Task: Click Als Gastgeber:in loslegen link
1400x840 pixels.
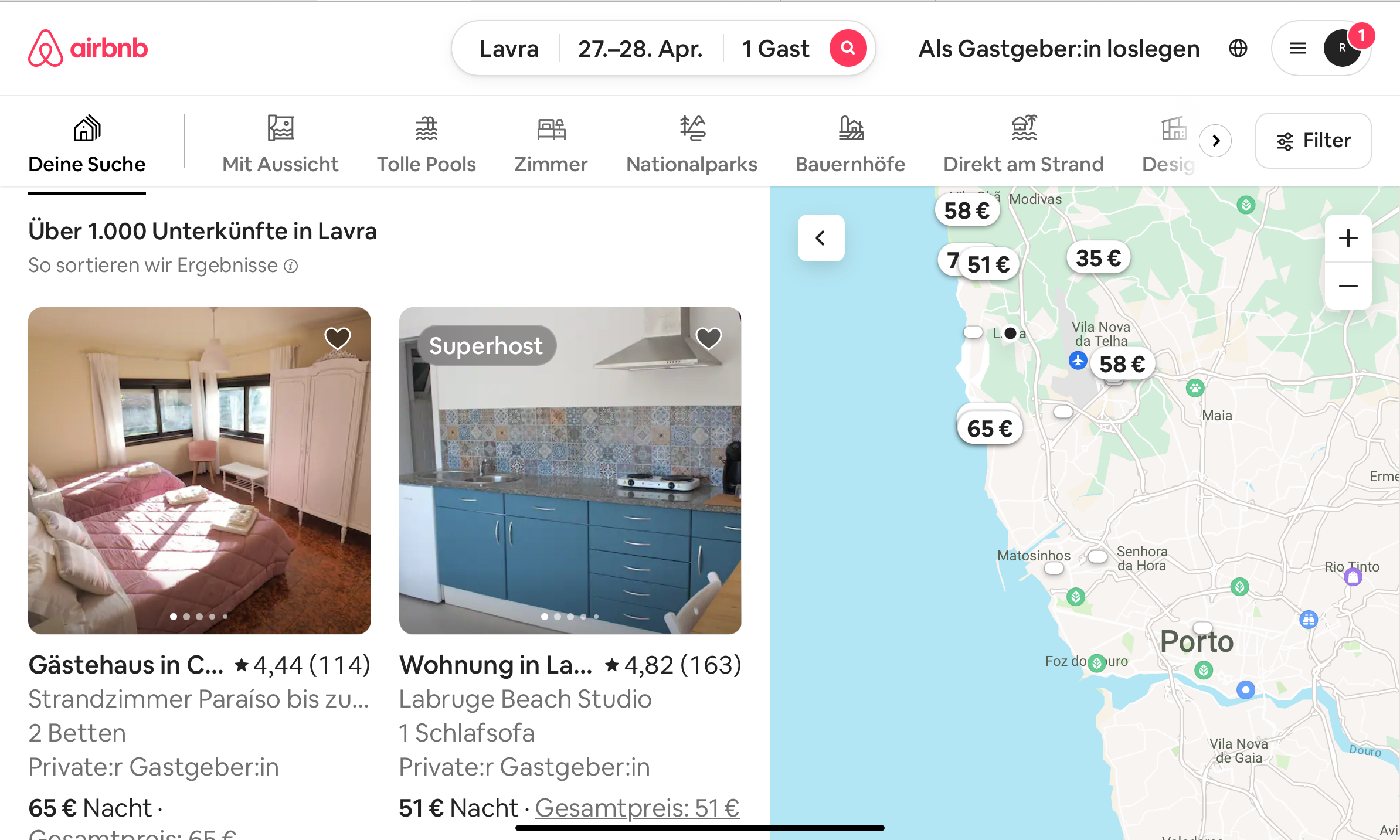Action: click(x=1059, y=49)
